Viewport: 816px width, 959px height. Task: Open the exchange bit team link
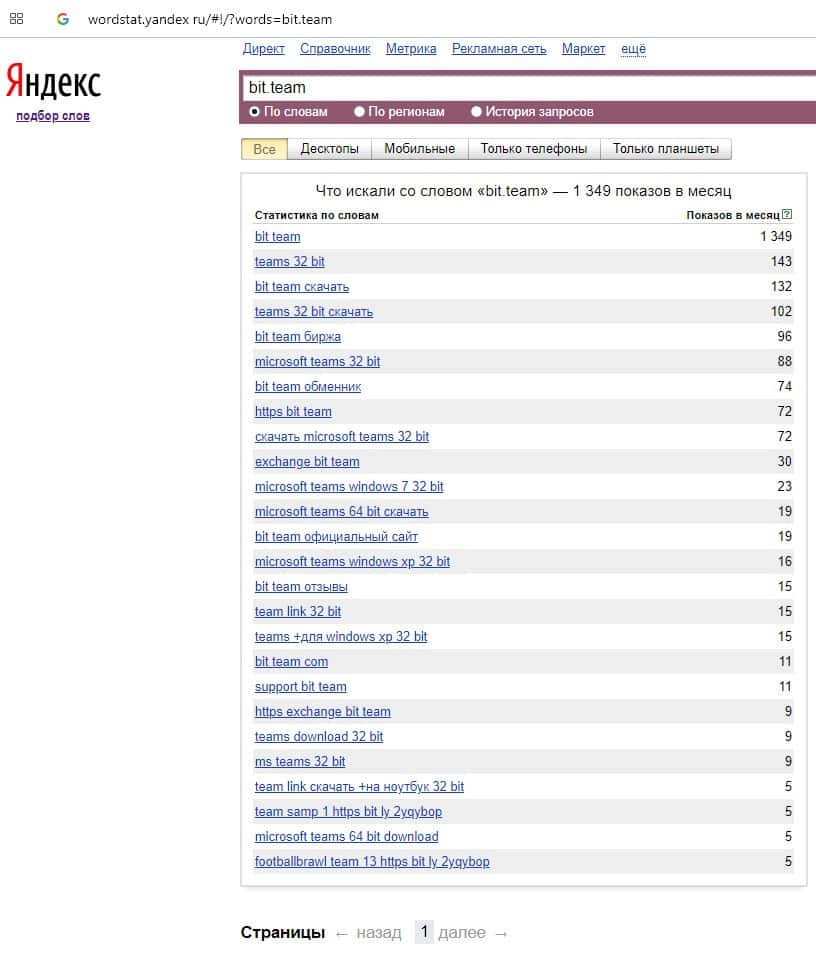click(x=307, y=462)
